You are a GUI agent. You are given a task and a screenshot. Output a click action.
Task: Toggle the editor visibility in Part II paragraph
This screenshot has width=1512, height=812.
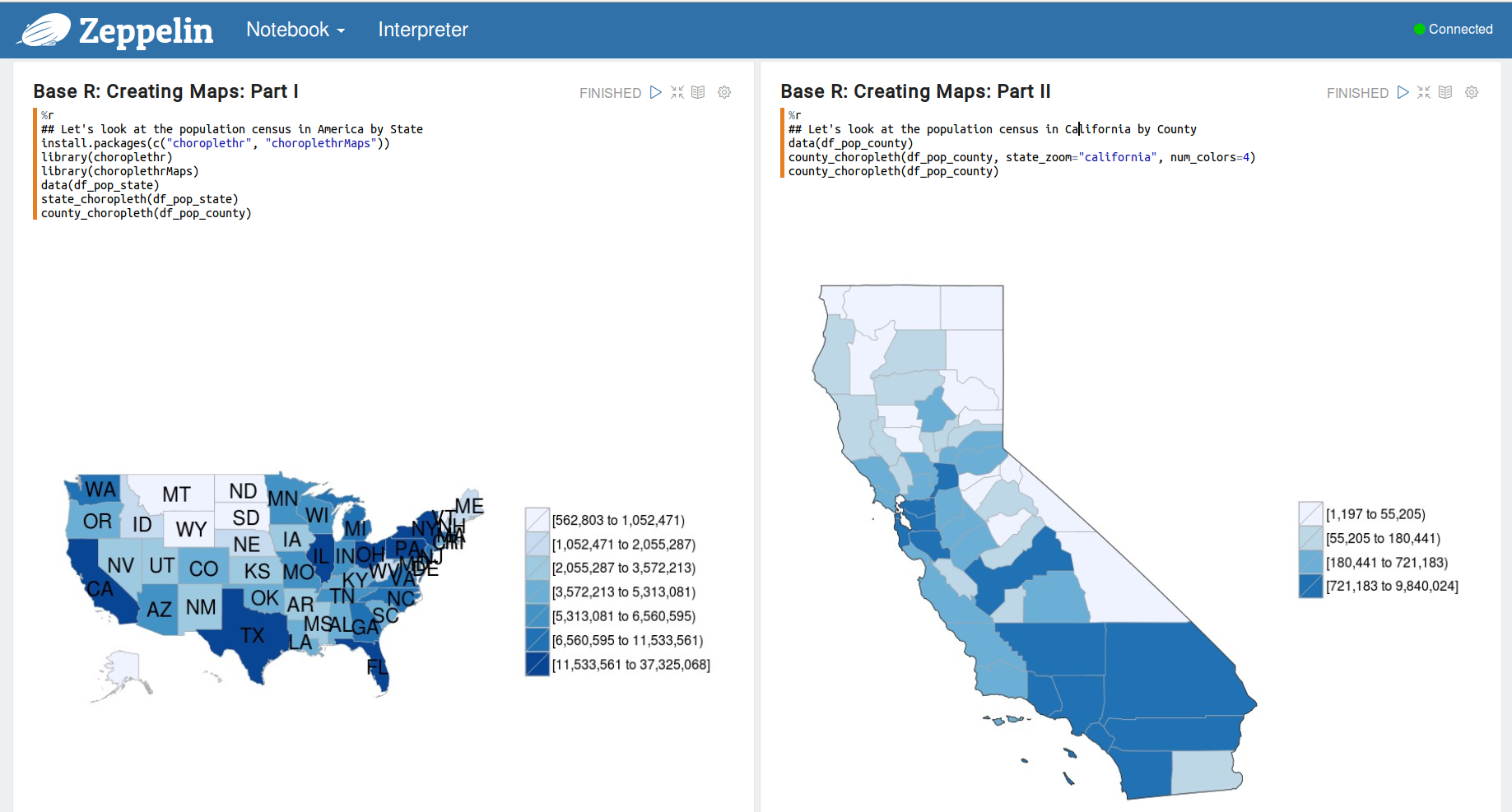[x=1424, y=92]
